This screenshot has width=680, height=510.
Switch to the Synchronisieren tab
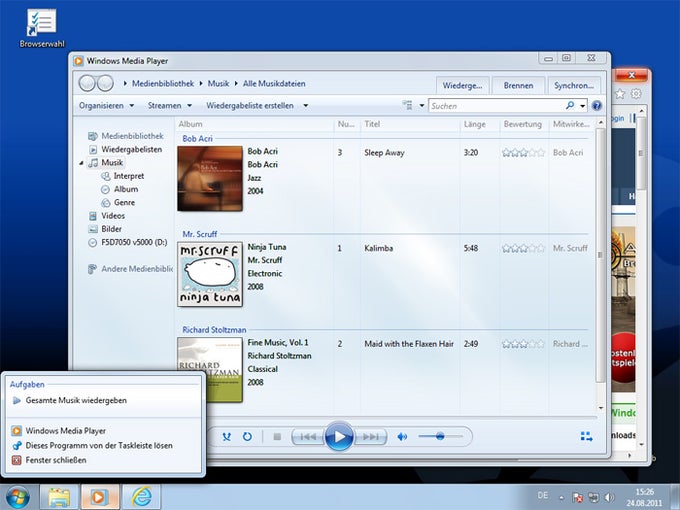[x=574, y=85]
